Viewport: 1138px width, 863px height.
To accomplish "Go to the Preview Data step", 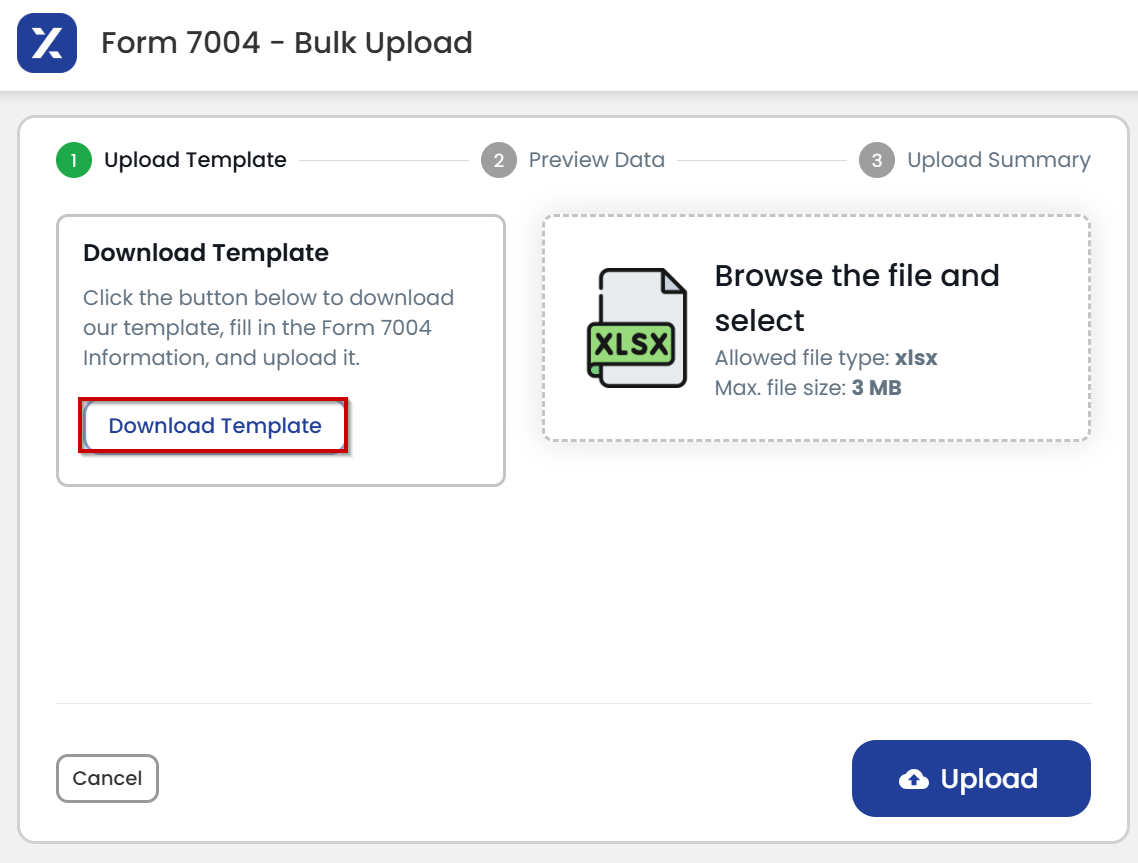I will tap(597, 160).
